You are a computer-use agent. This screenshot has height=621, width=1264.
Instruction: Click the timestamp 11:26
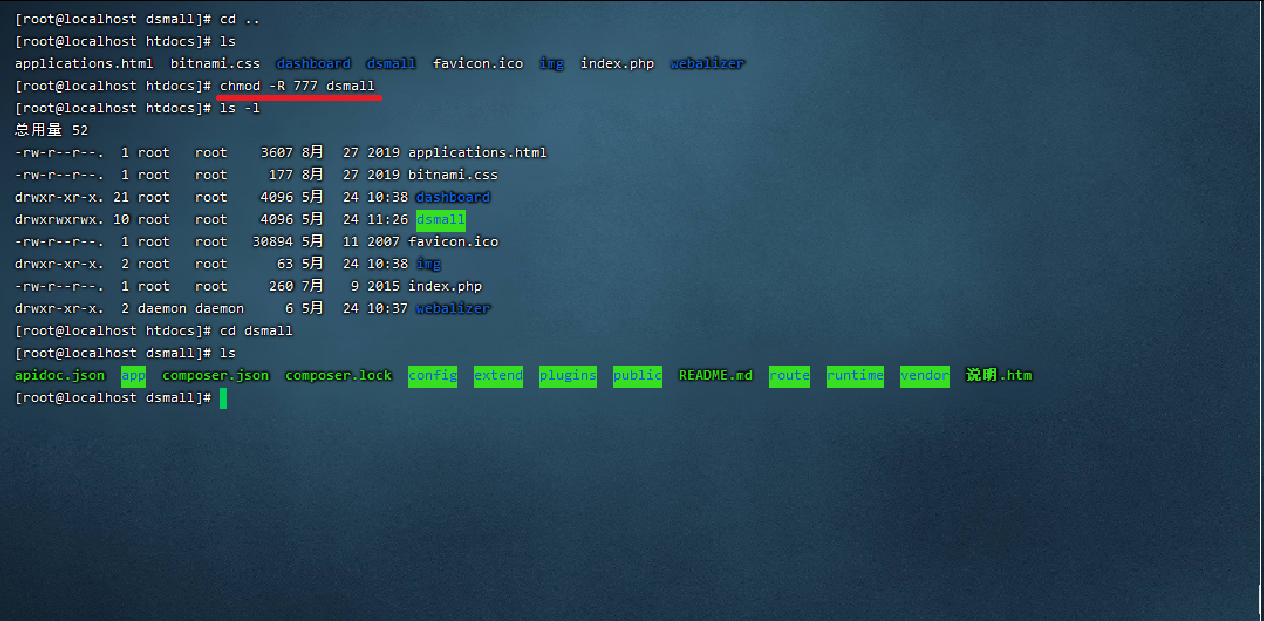click(387, 220)
